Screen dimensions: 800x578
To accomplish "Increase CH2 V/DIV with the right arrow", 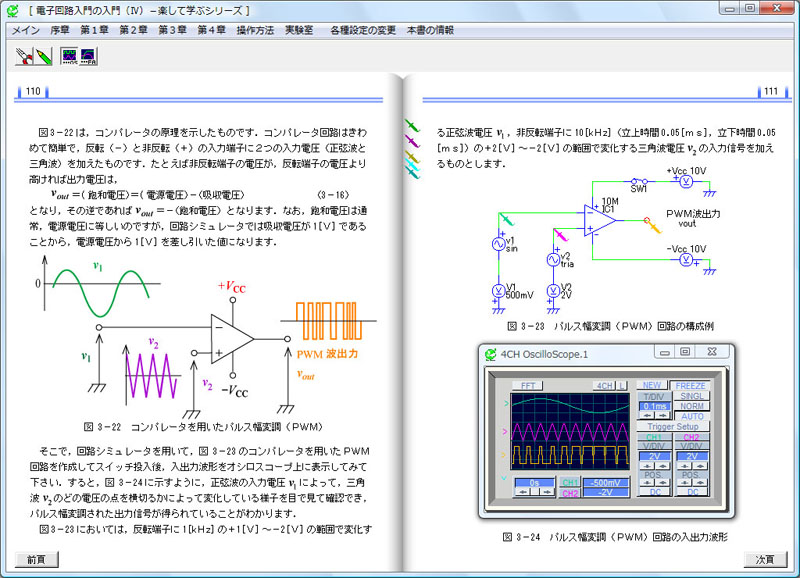I will tap(700, 466).
